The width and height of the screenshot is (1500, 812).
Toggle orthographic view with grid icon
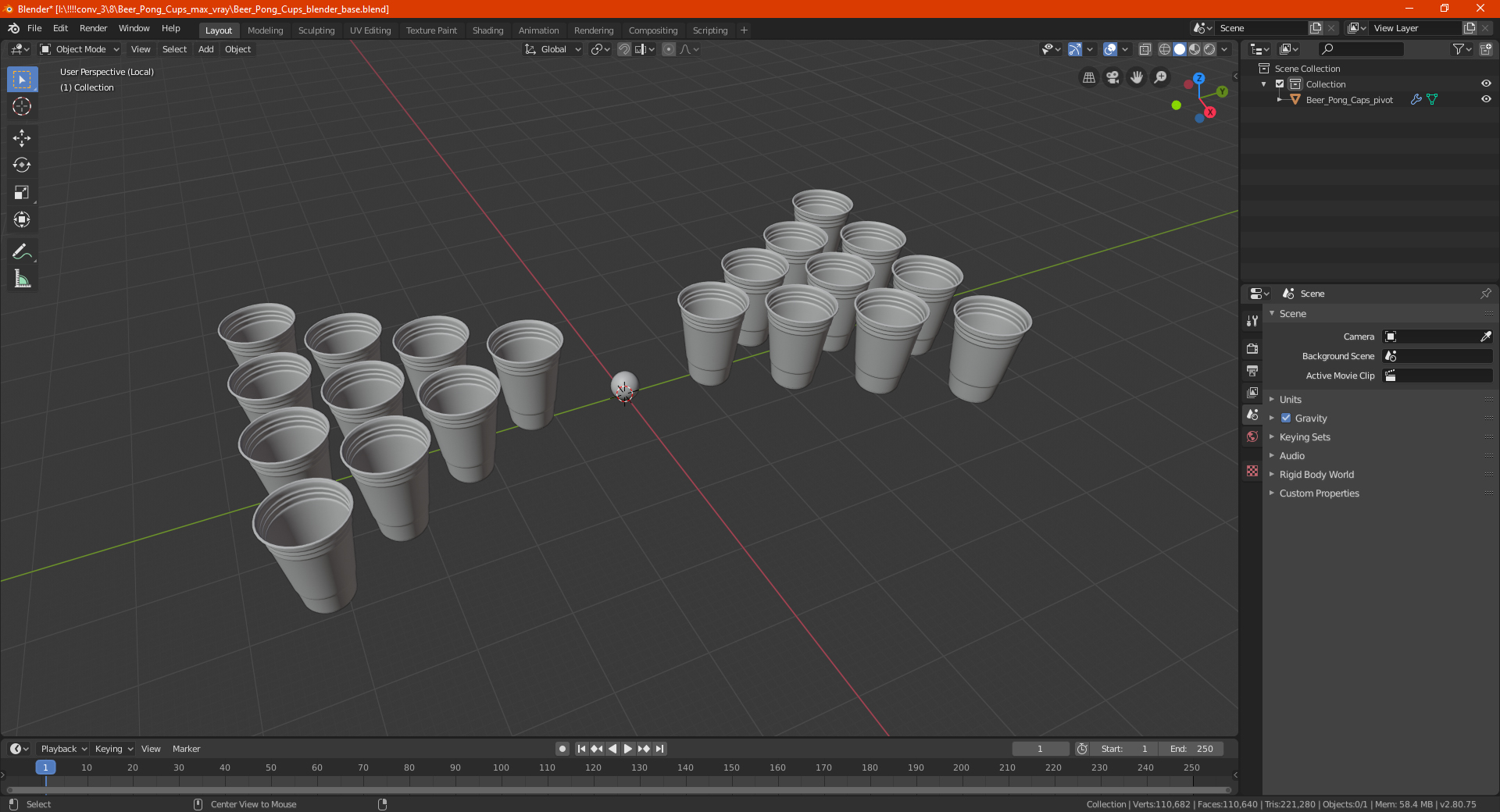(1089, 77)
